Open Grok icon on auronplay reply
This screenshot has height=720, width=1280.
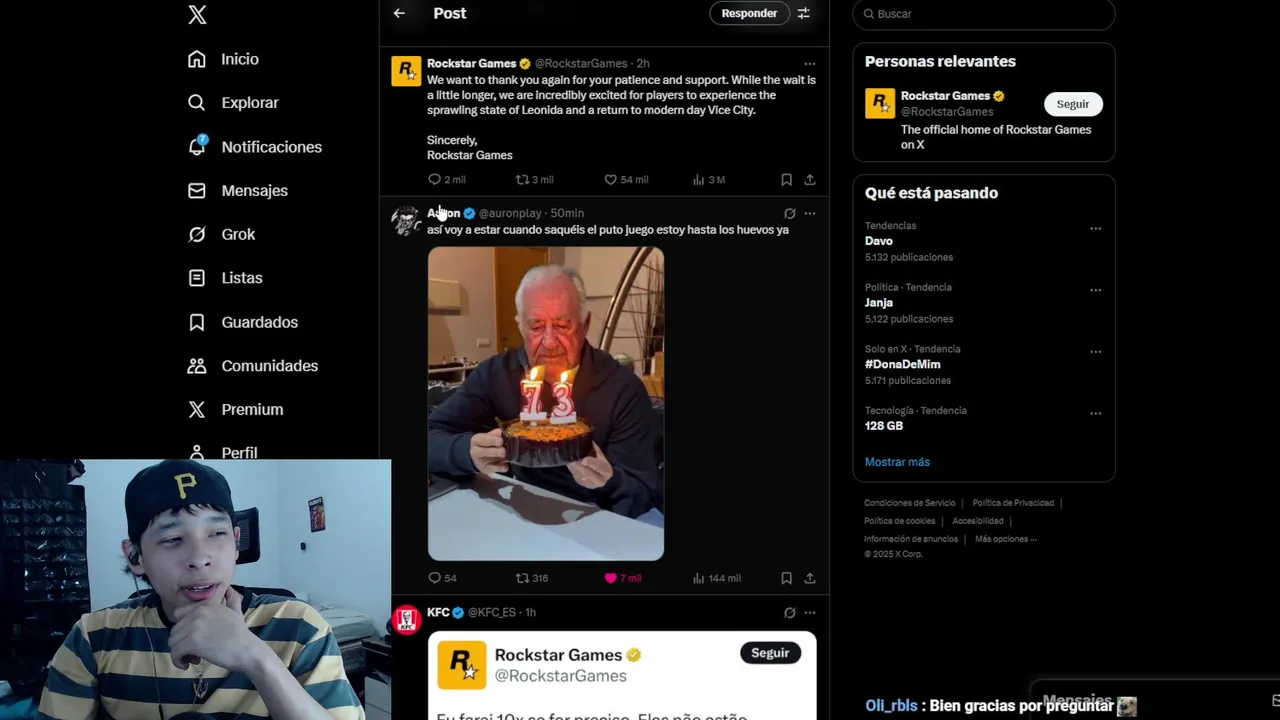pos(789,213)
